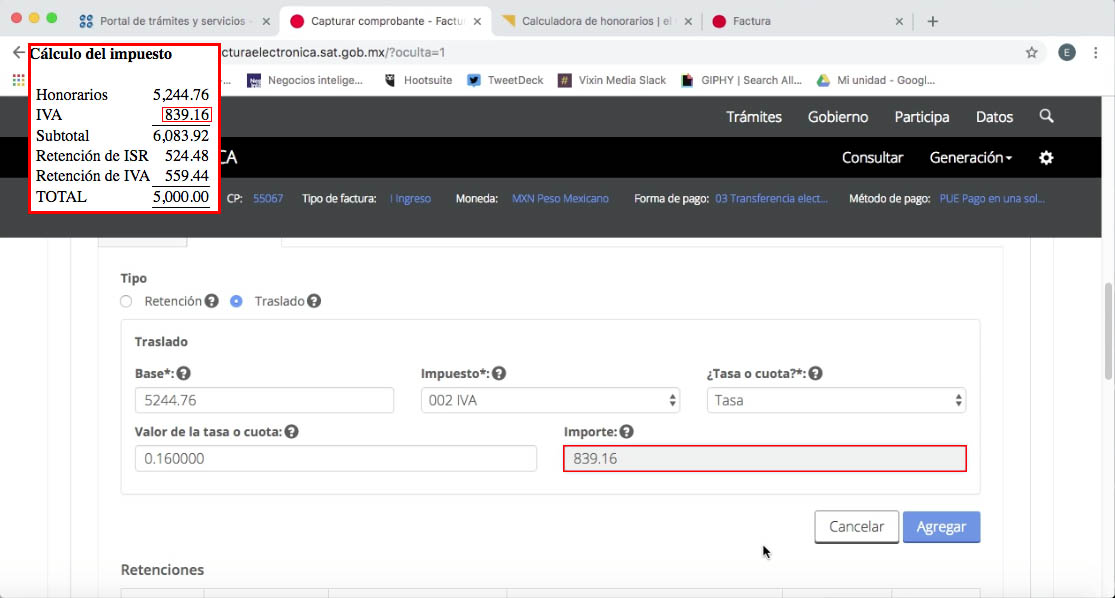This screenshot has width=1115, height=598.
Task: Click the browser back arrow
Action: (18, 52)
